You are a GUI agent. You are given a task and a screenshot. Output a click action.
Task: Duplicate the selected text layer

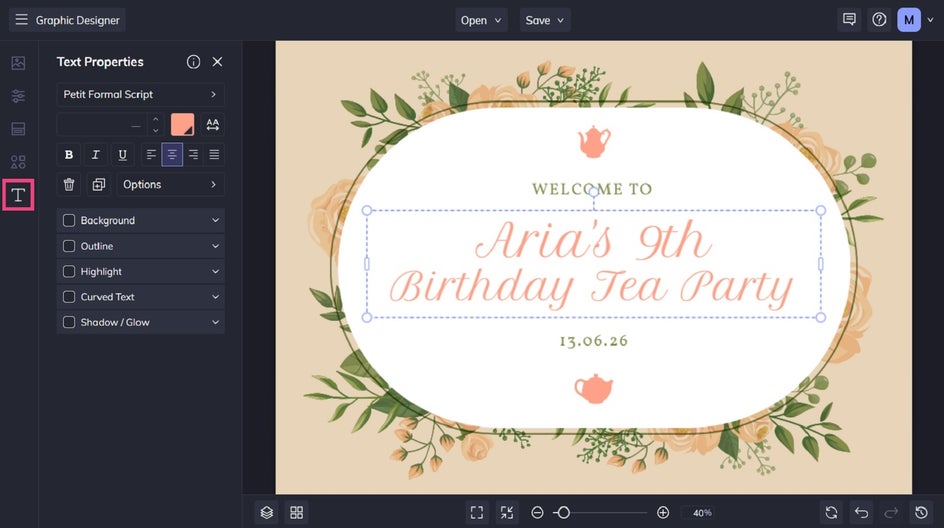(99, 184)
